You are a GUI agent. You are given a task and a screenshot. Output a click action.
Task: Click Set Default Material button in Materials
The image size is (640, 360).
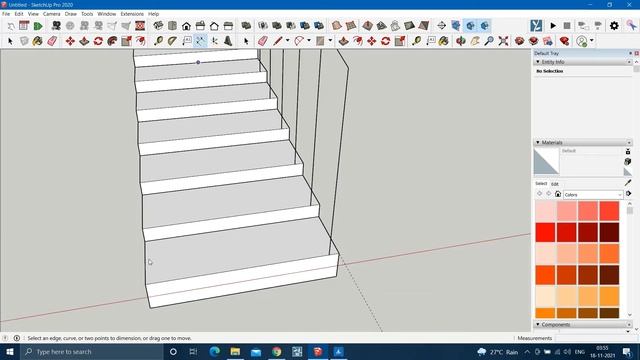pyautogui.click(x=628, y=172)
